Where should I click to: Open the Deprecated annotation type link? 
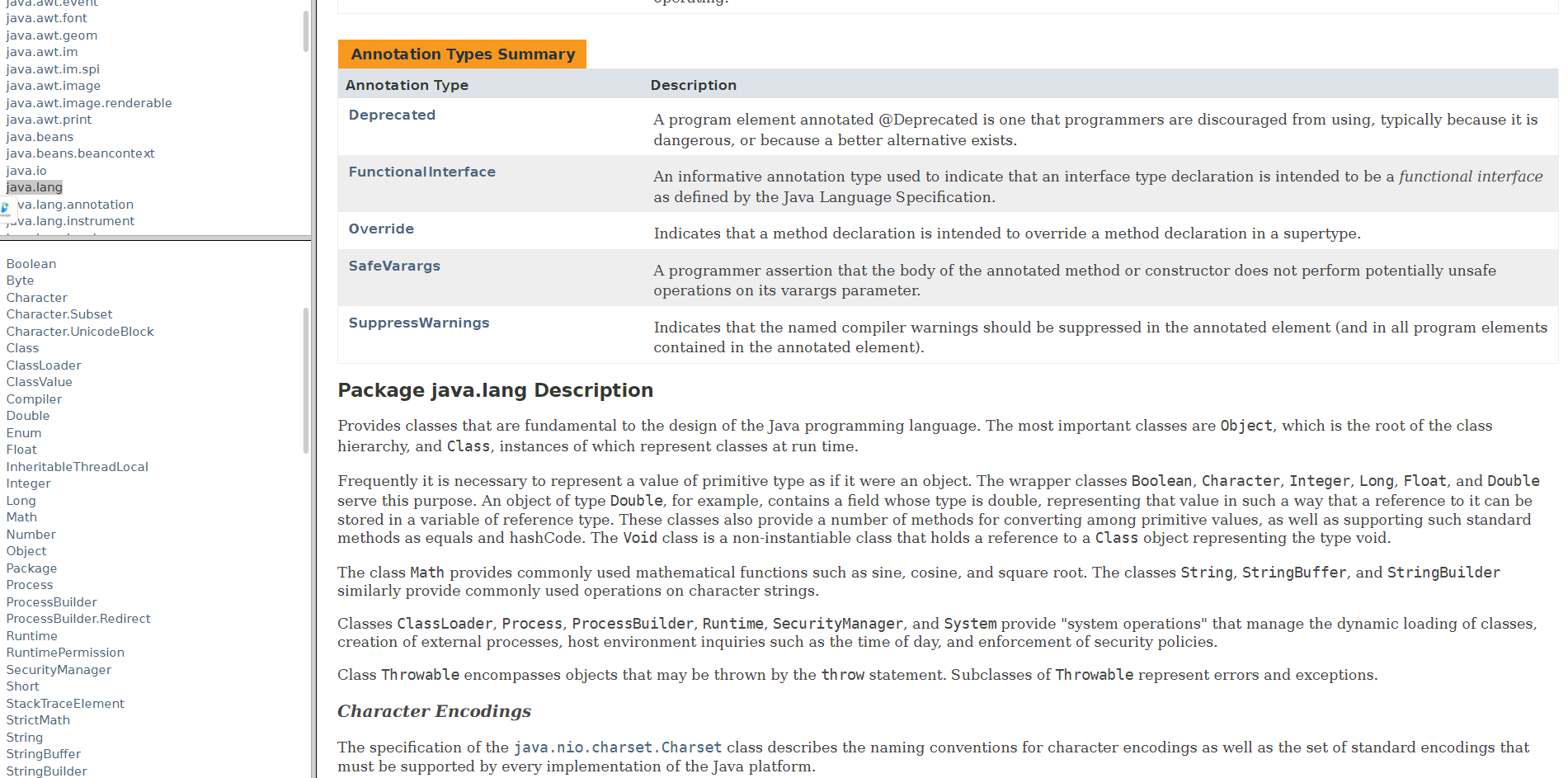pos(392,115)
